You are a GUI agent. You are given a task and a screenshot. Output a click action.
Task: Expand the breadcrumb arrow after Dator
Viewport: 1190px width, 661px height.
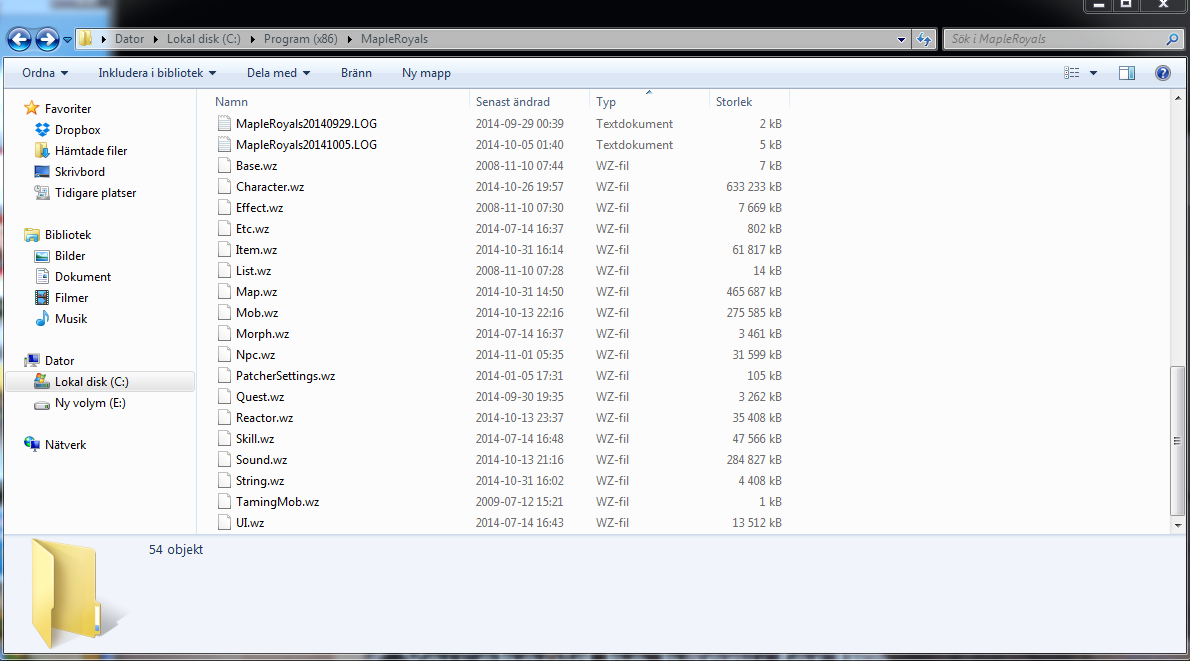156,39
